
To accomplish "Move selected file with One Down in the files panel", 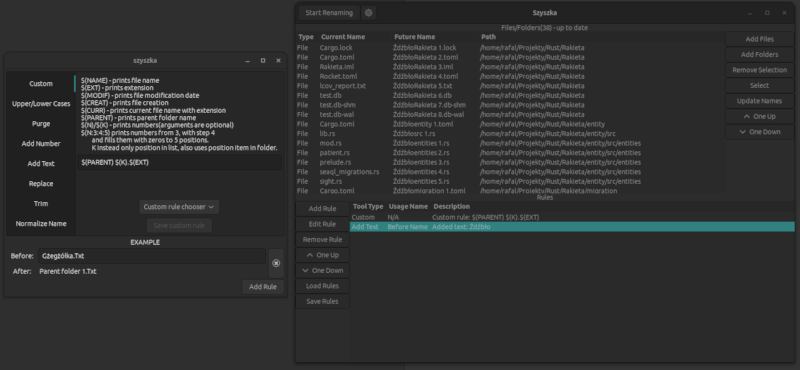I will click(759, 132).
